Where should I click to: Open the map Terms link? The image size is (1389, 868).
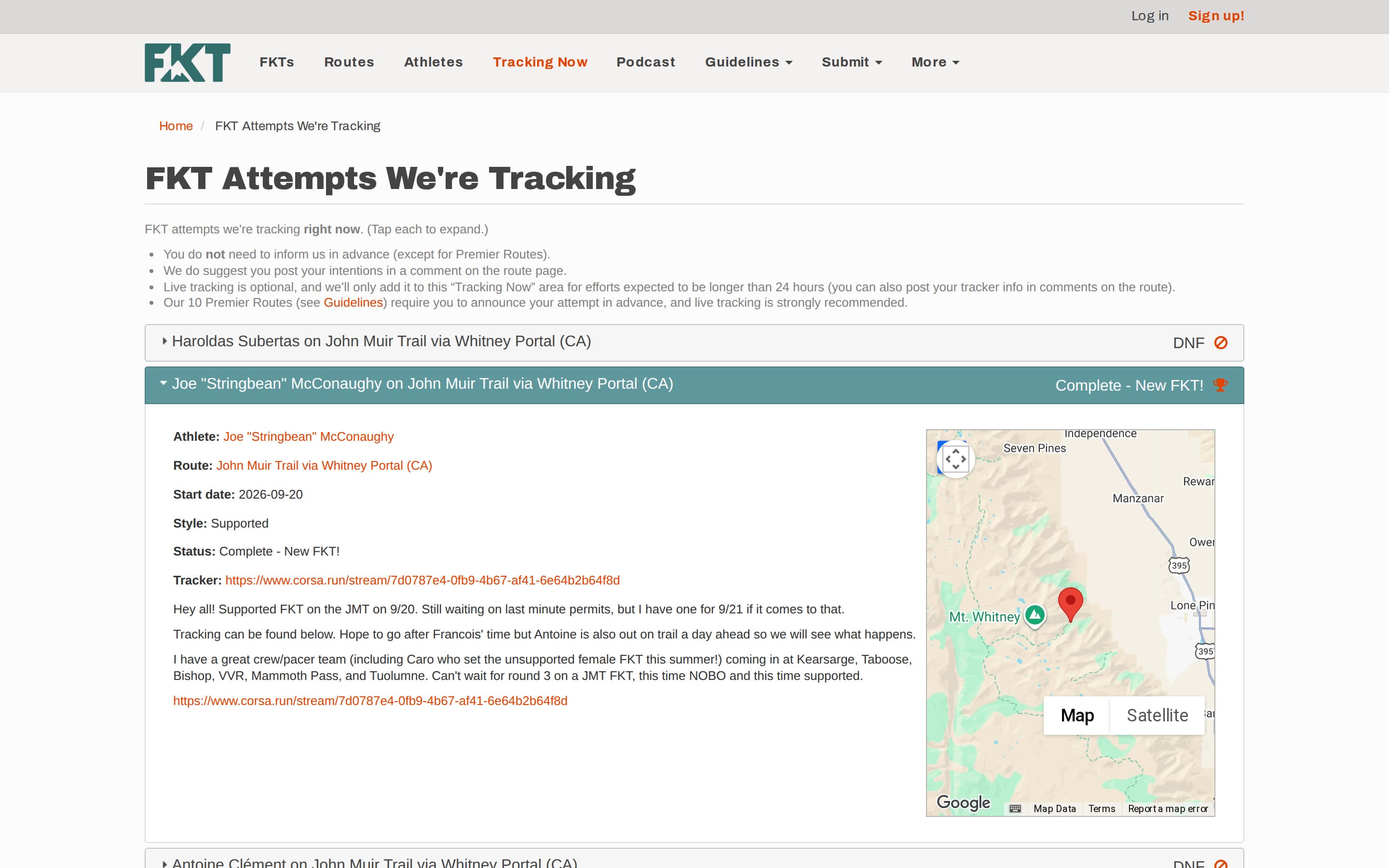[1102, 808]
